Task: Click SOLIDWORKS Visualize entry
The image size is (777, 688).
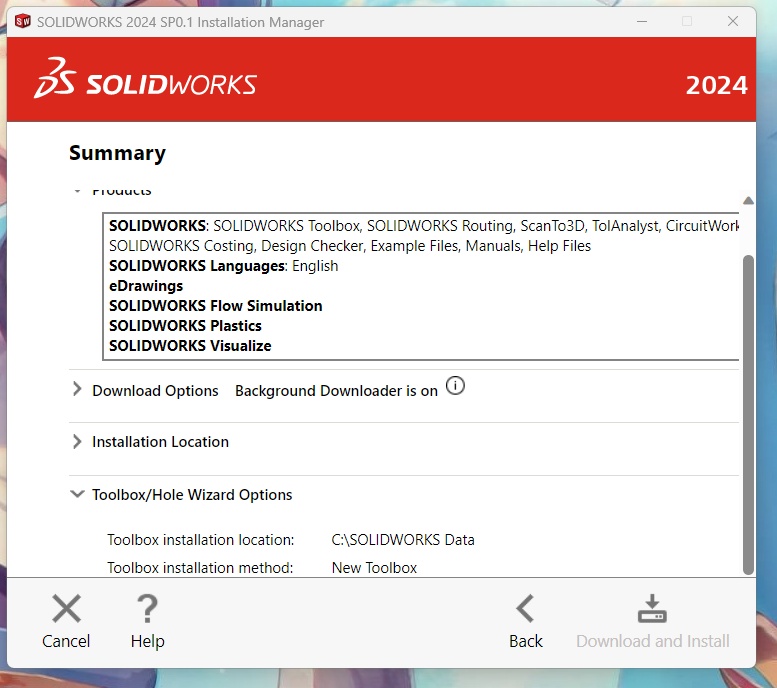Action: (190, 345)
